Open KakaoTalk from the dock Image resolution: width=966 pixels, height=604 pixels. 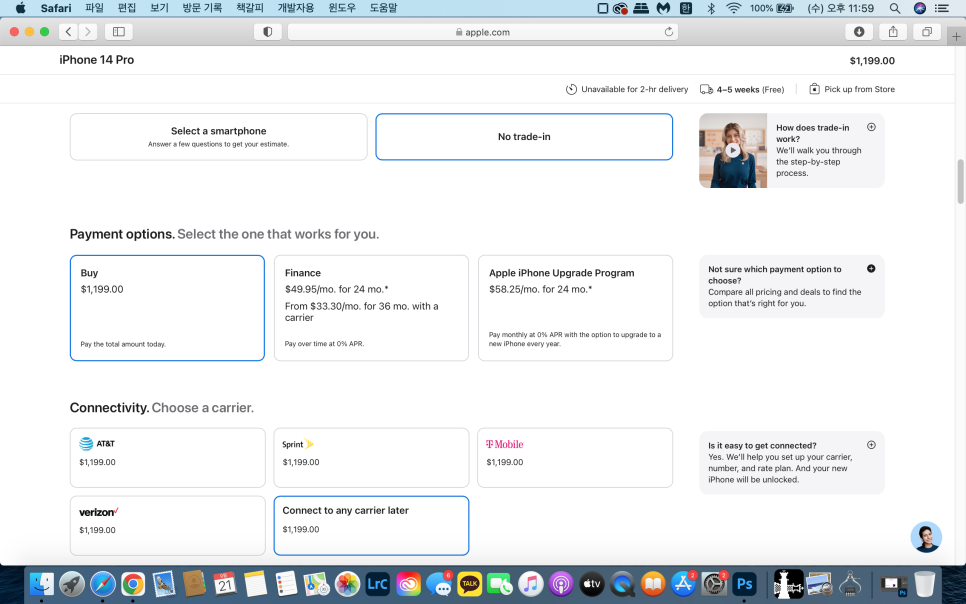click(469, 584)
